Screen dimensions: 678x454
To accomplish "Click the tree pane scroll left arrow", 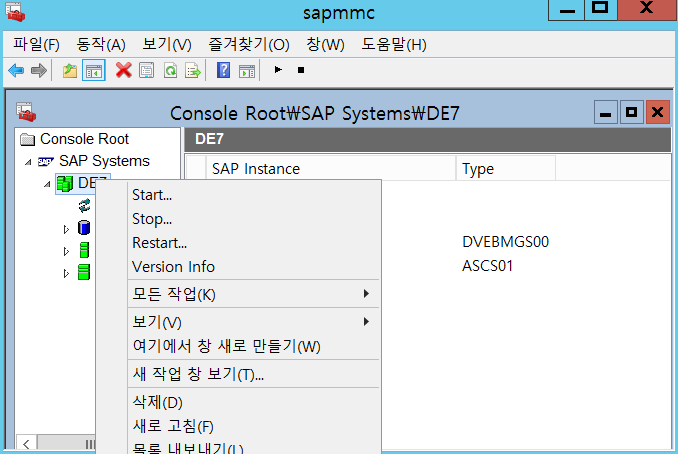I will coord(26,444).
